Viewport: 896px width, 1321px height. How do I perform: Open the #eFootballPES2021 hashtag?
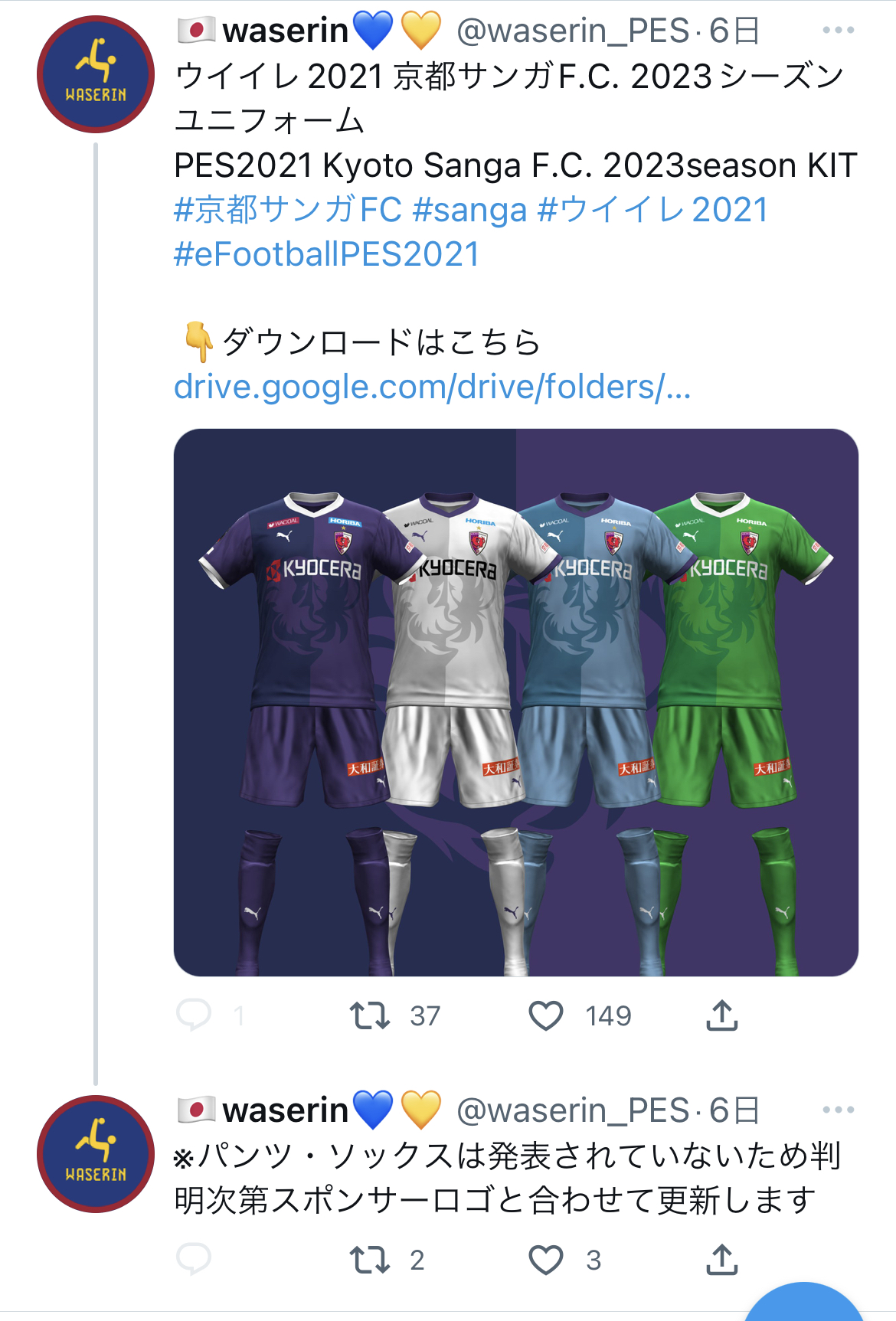click(326, 254)
